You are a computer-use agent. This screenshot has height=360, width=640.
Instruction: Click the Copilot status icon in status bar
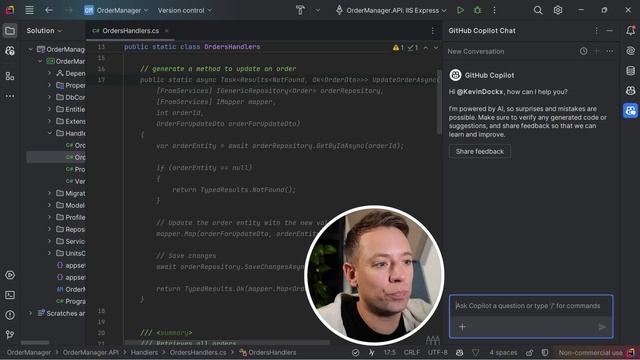(460, 353)
